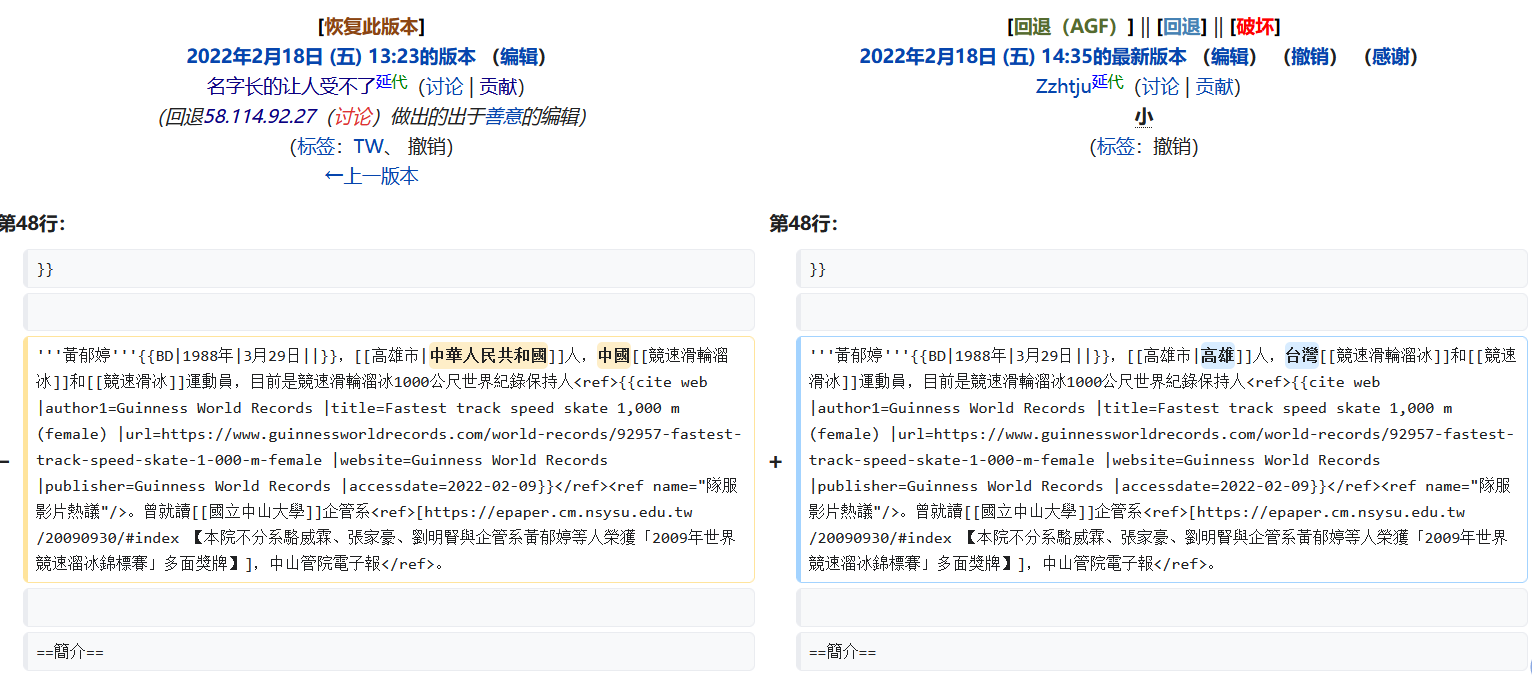Click 编辑 next to the 14:35 latest revision
1532x675 pixels.
pos(1229,56)
